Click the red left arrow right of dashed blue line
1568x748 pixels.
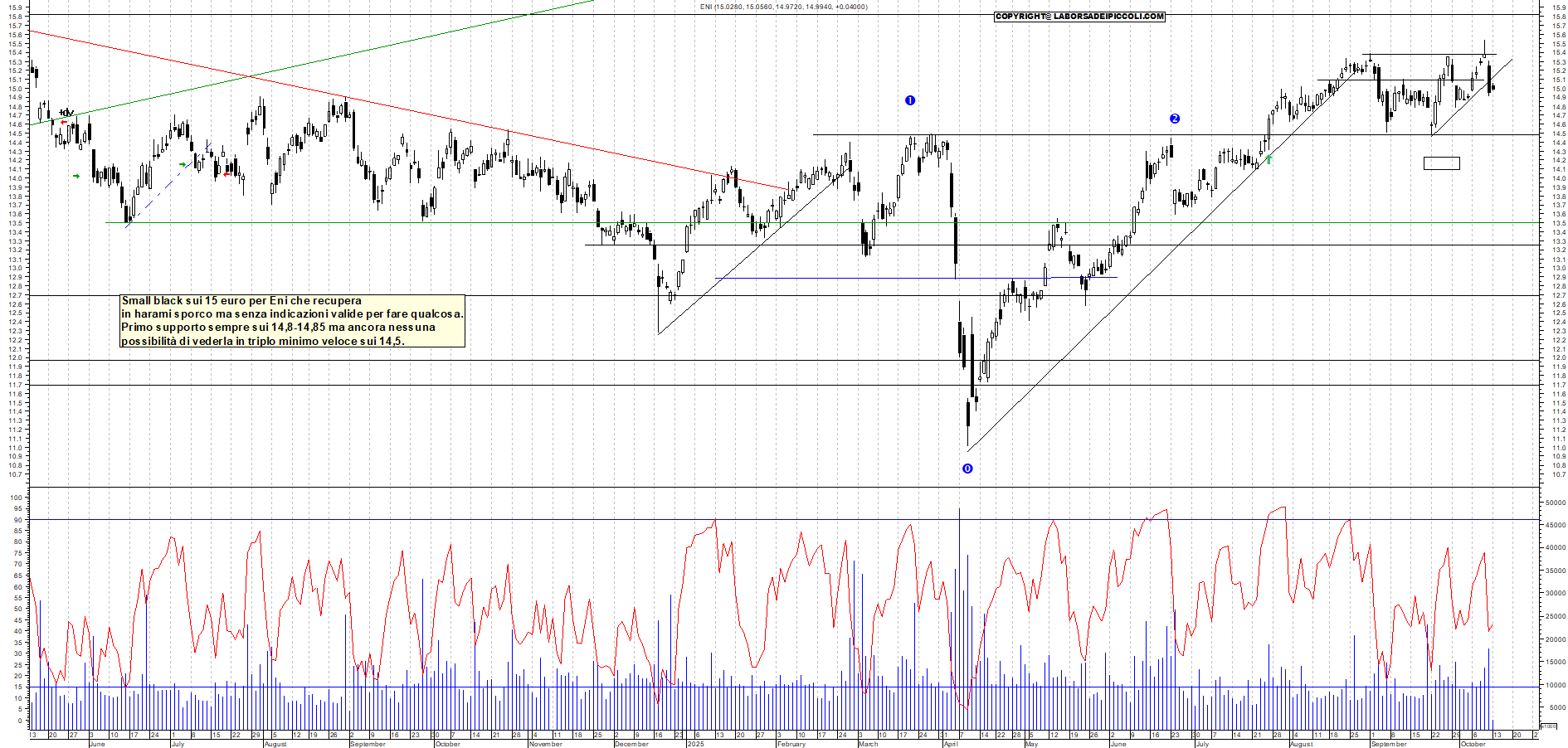[226, 174]
